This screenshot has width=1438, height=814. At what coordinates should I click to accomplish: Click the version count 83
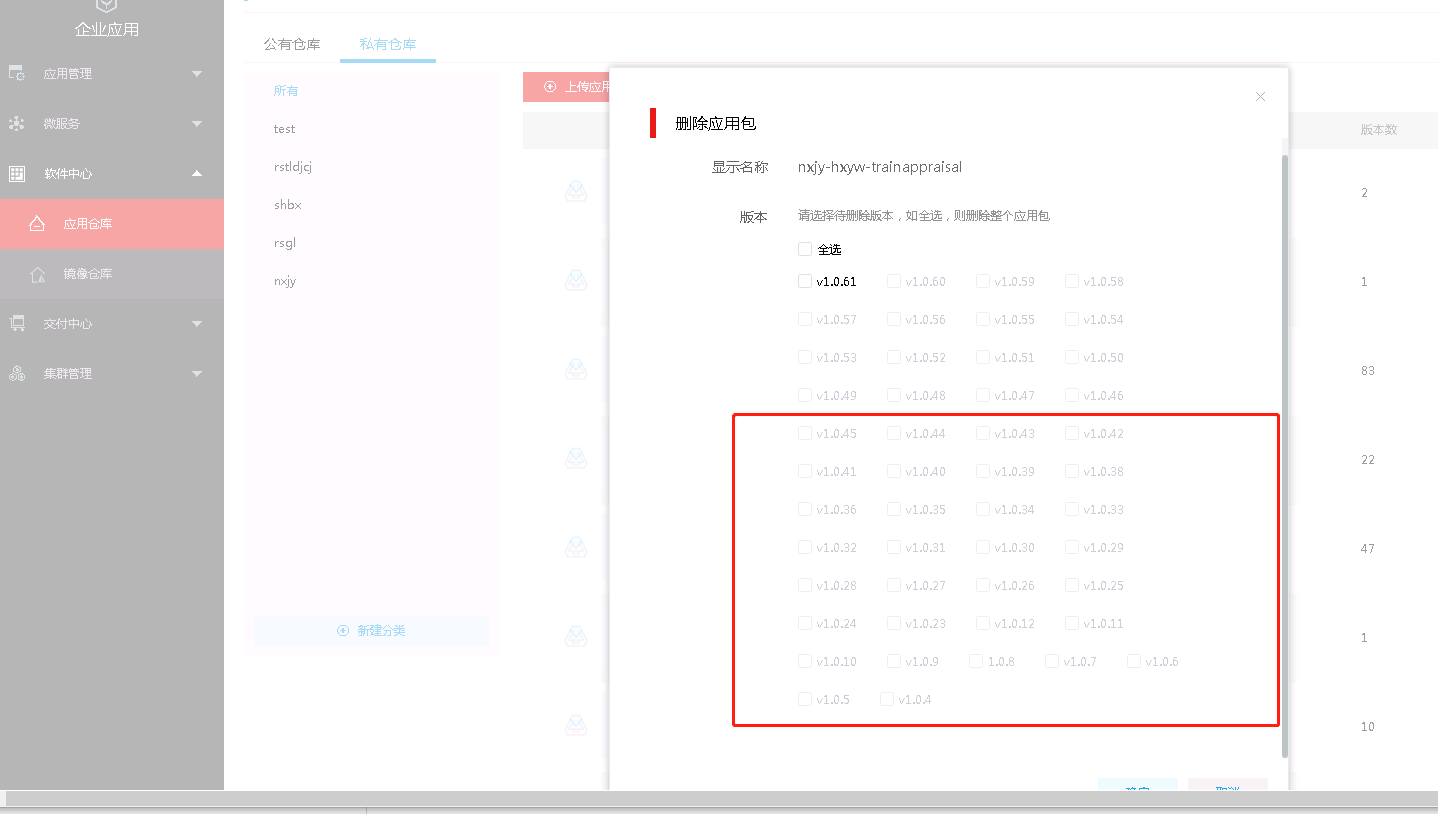(1368, 371)
